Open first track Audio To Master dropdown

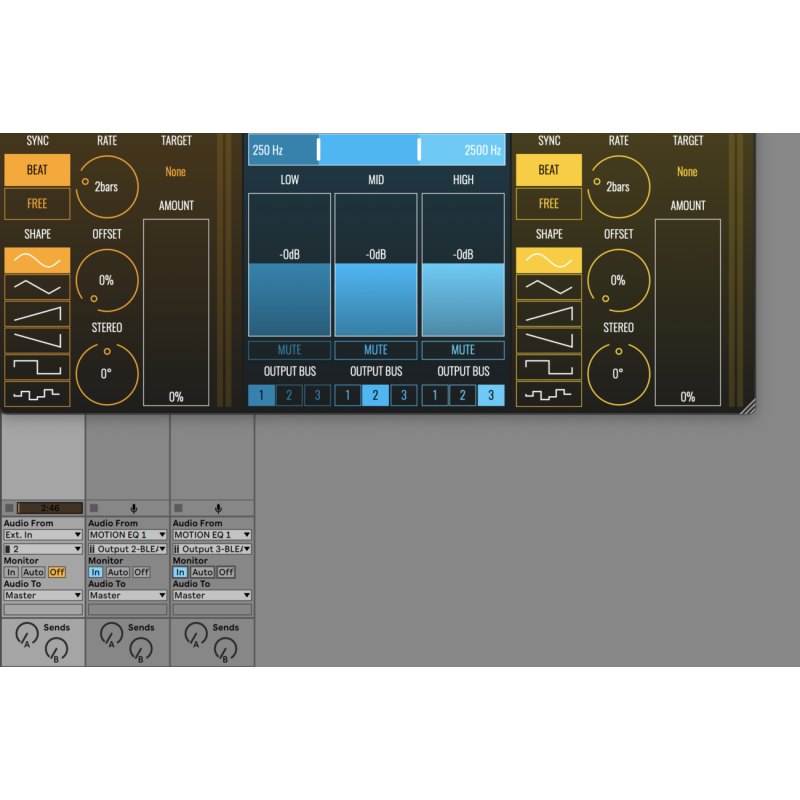coord(43,595)
